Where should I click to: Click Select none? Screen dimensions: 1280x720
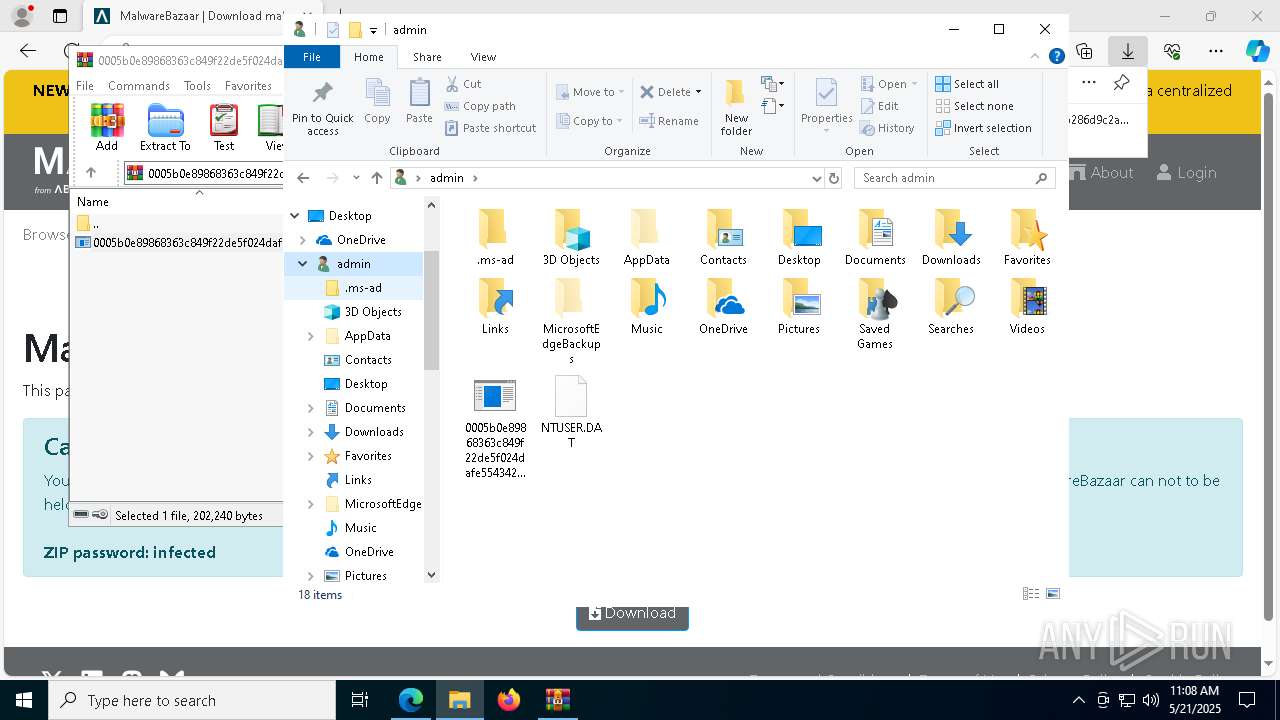point(974,106)
